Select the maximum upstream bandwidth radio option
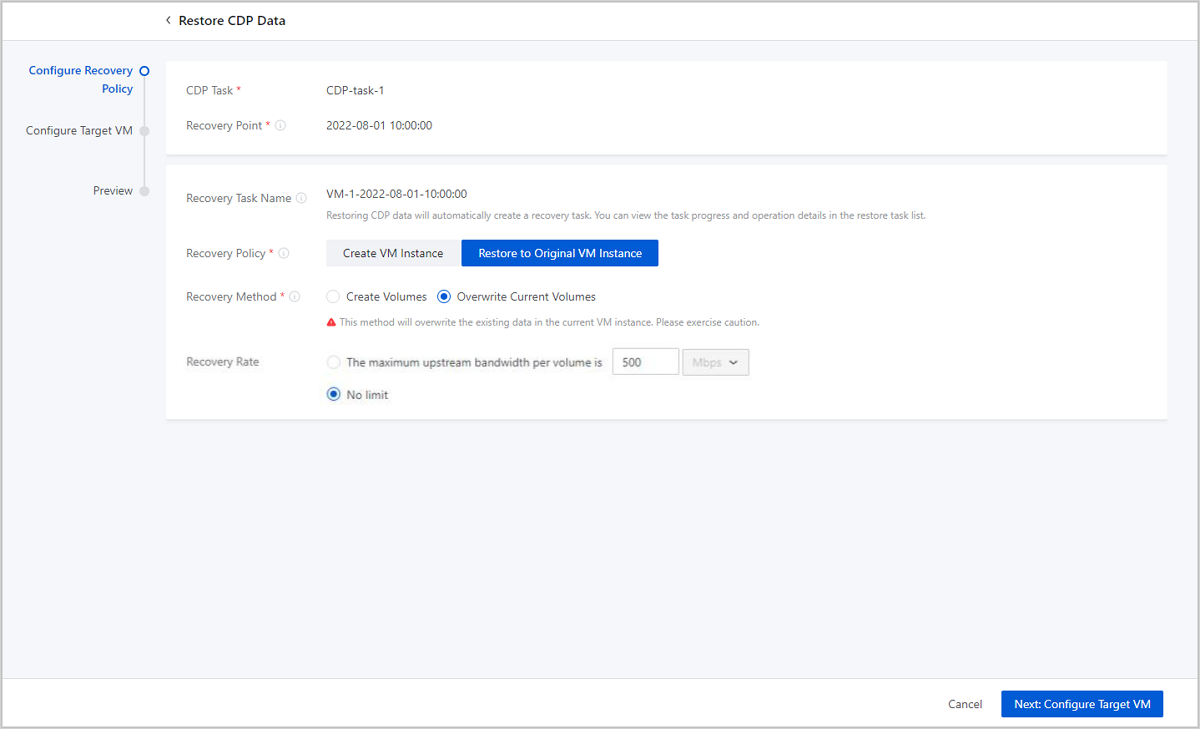Viewport: 1200px width, 729px height. [x=334, y=363]
